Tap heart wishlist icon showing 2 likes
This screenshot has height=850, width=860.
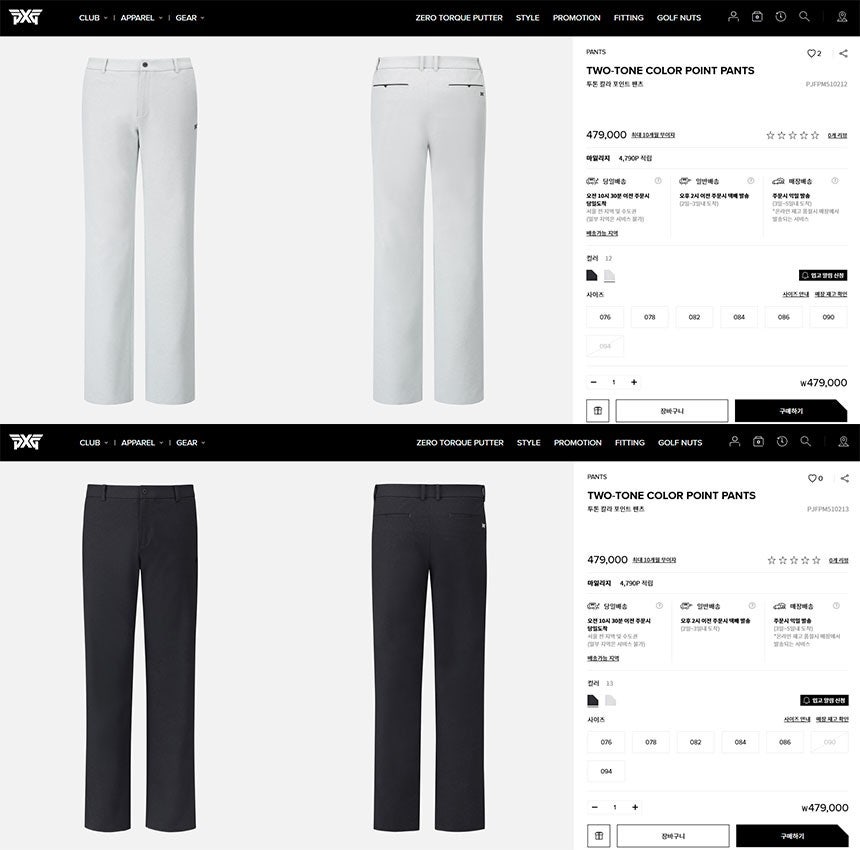click(x=814, y=53)
